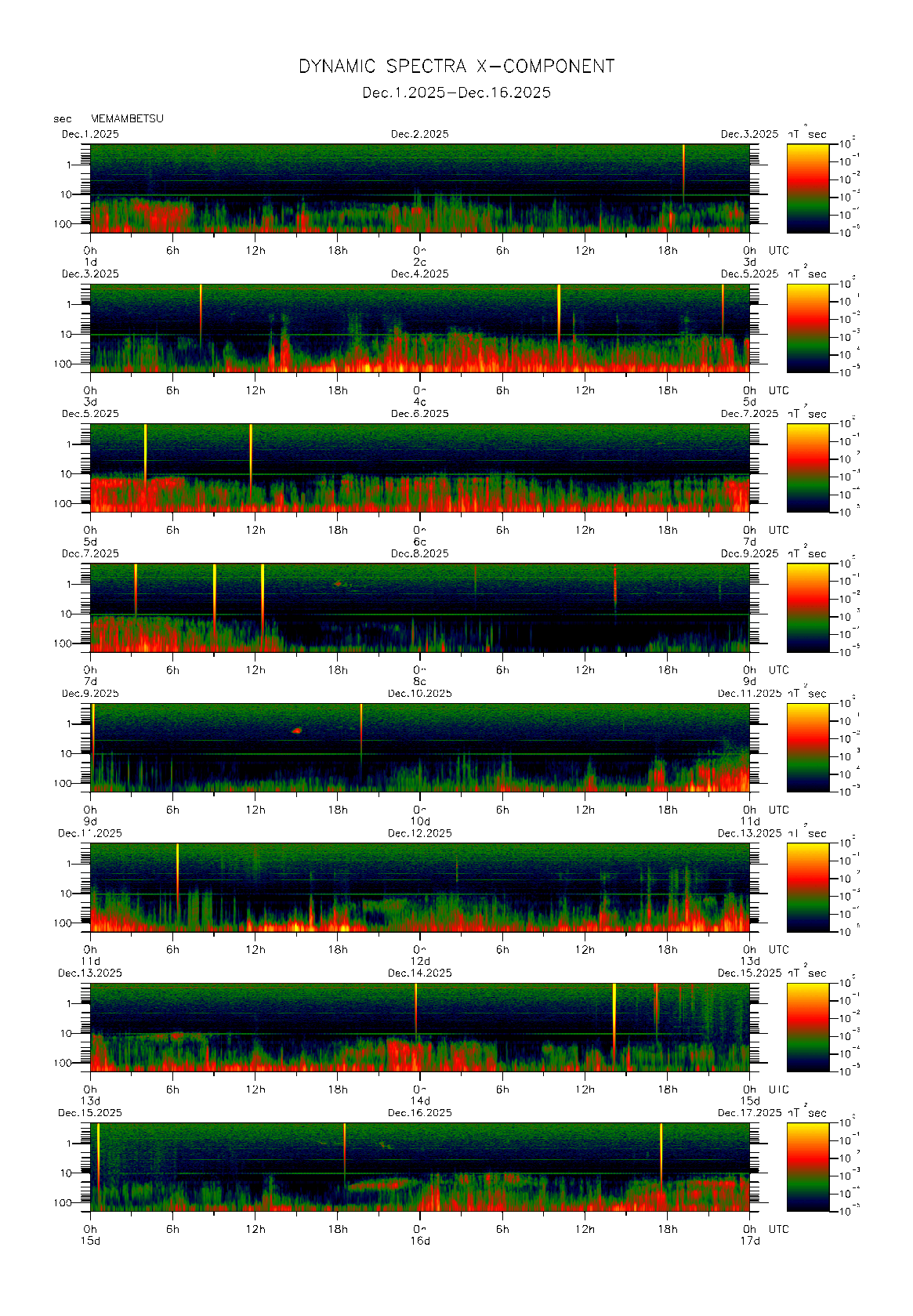
Task: Click the colorbar of the third spectrogram
Action: [x=807, y=468]
